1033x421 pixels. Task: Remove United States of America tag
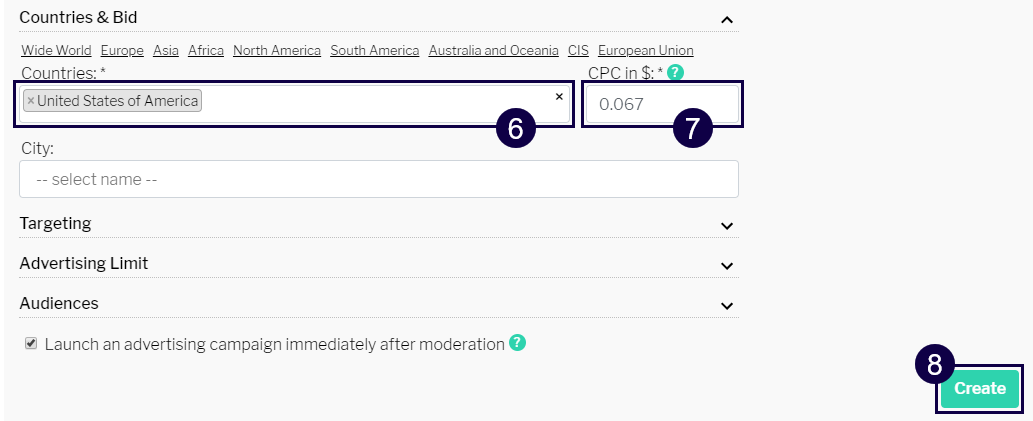coord(31,101)
